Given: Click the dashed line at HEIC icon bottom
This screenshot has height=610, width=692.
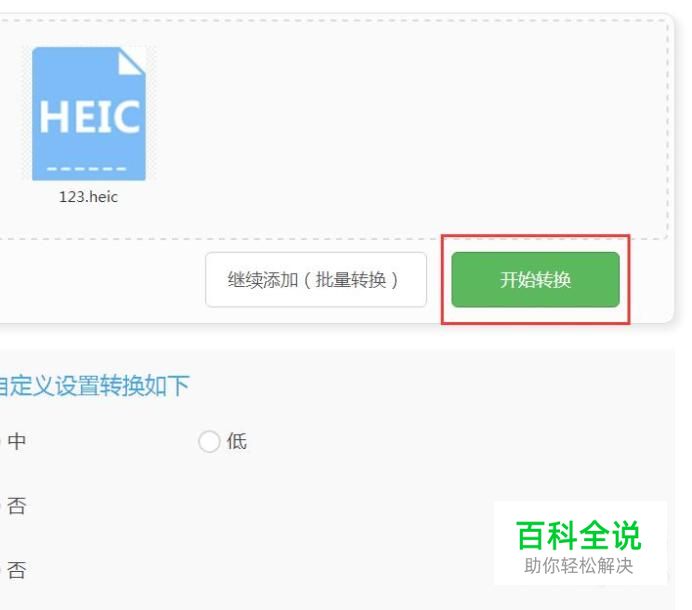Looking at the screenshot, I should tap(87, 169).
